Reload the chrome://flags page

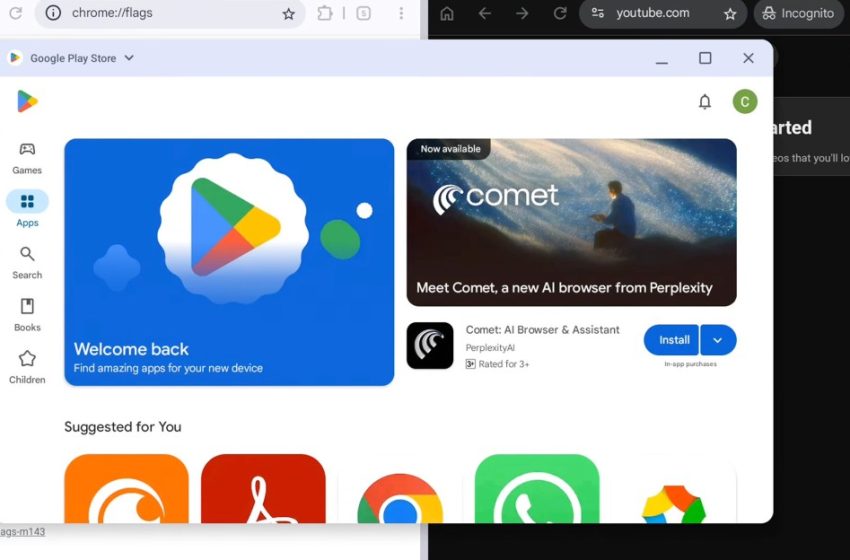point(15,13)
